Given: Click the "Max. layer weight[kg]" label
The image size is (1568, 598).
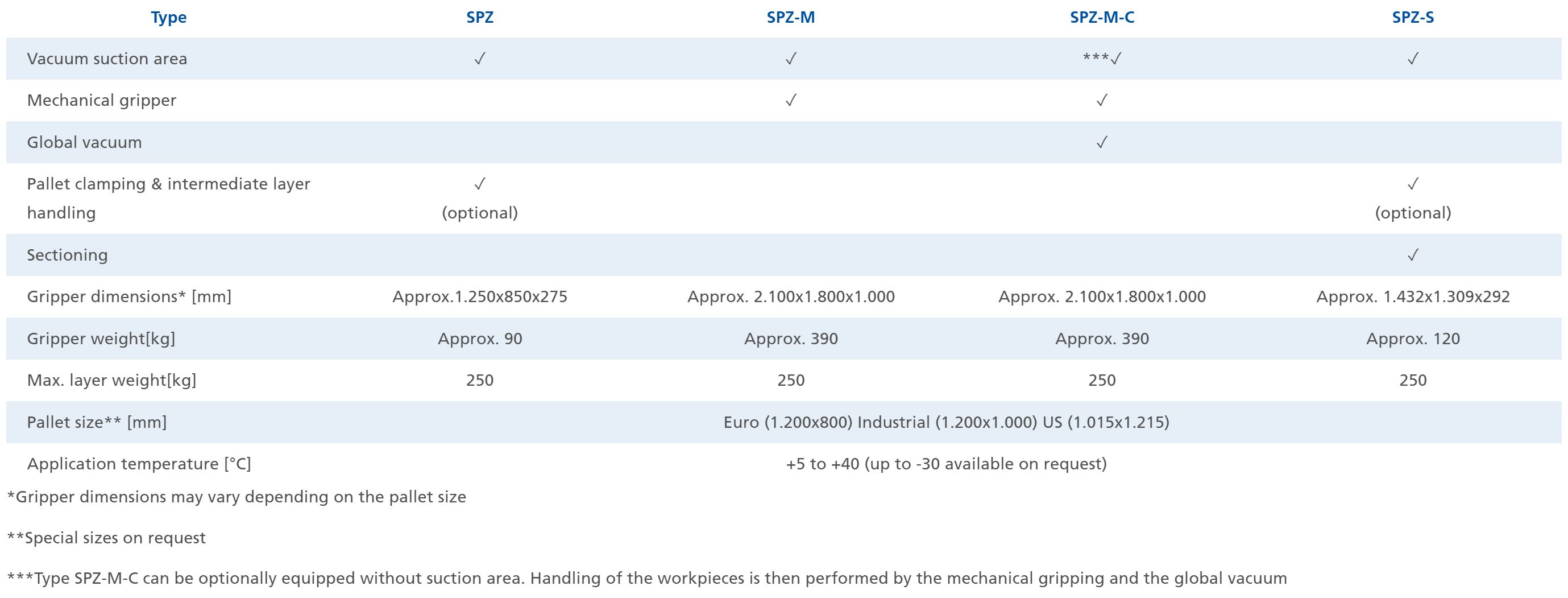Looking at the screenshot, I should point(112,381).
